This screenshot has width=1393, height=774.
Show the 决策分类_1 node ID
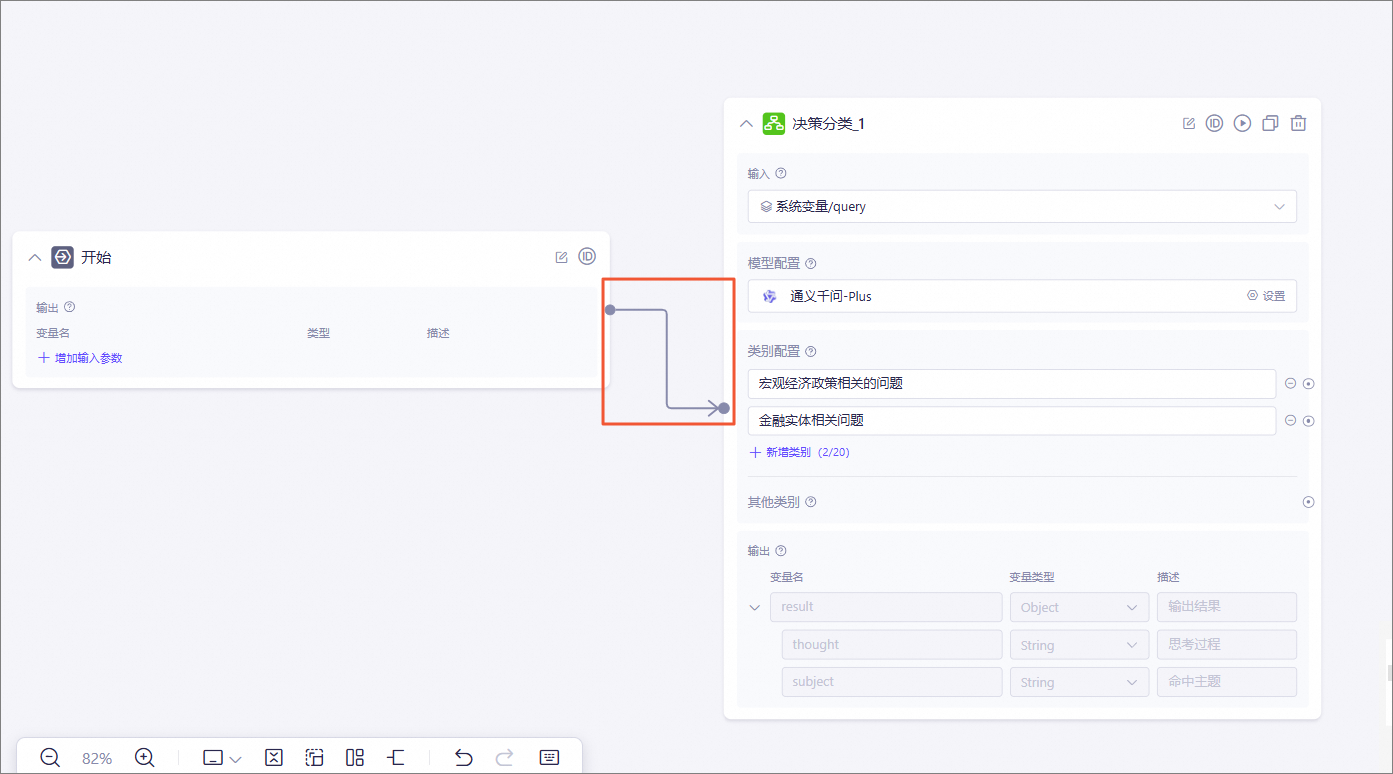tap(1214, 124)
